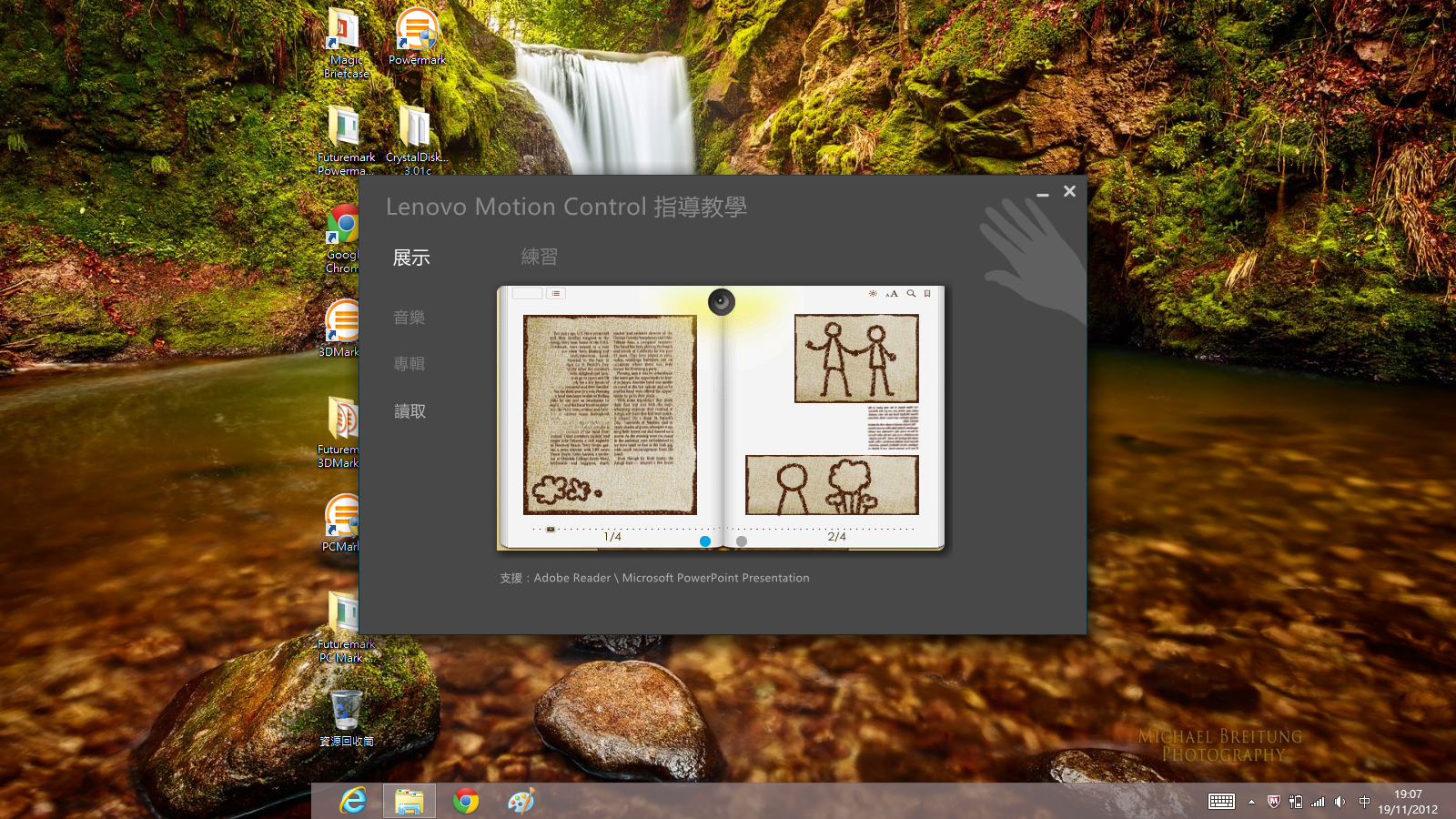Click the webcam icon atop the book
1456x819 pixels.
722,301
